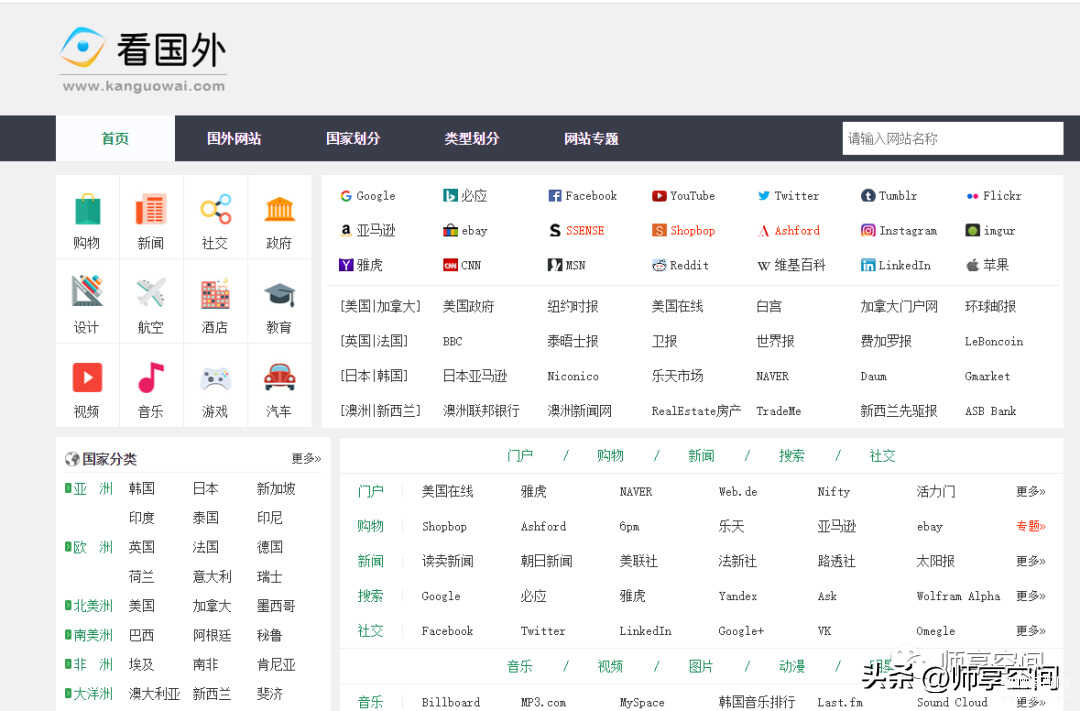Click the Instagram camera icon
1080x711 pixels.
point(868,230)
